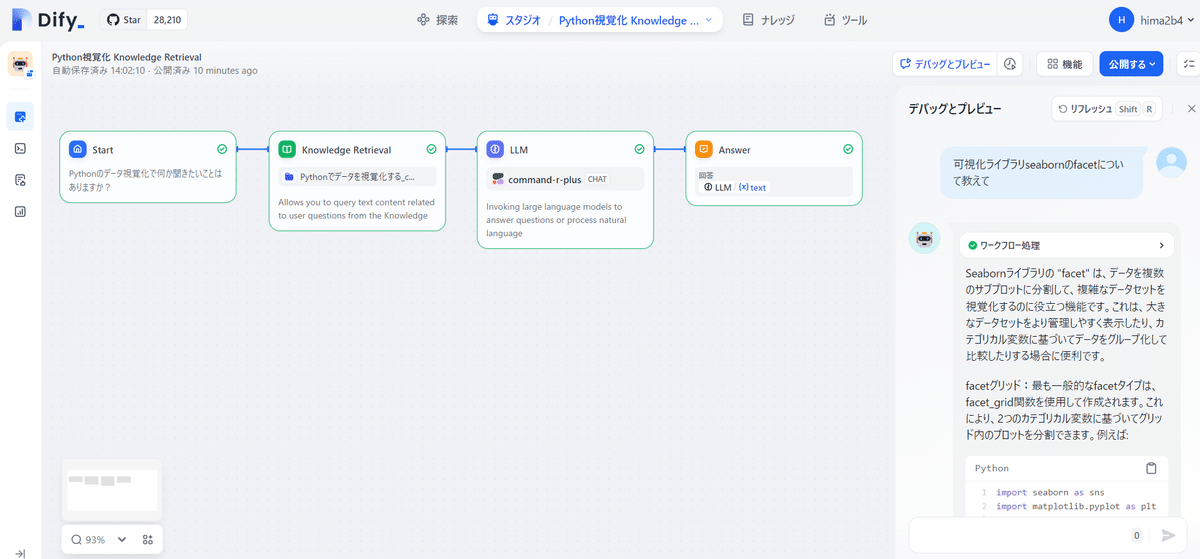This screenshot has width=1200, height=559.
Task: Open the logs and annotations sidebar icon
Action: click(x=20, y=180)
